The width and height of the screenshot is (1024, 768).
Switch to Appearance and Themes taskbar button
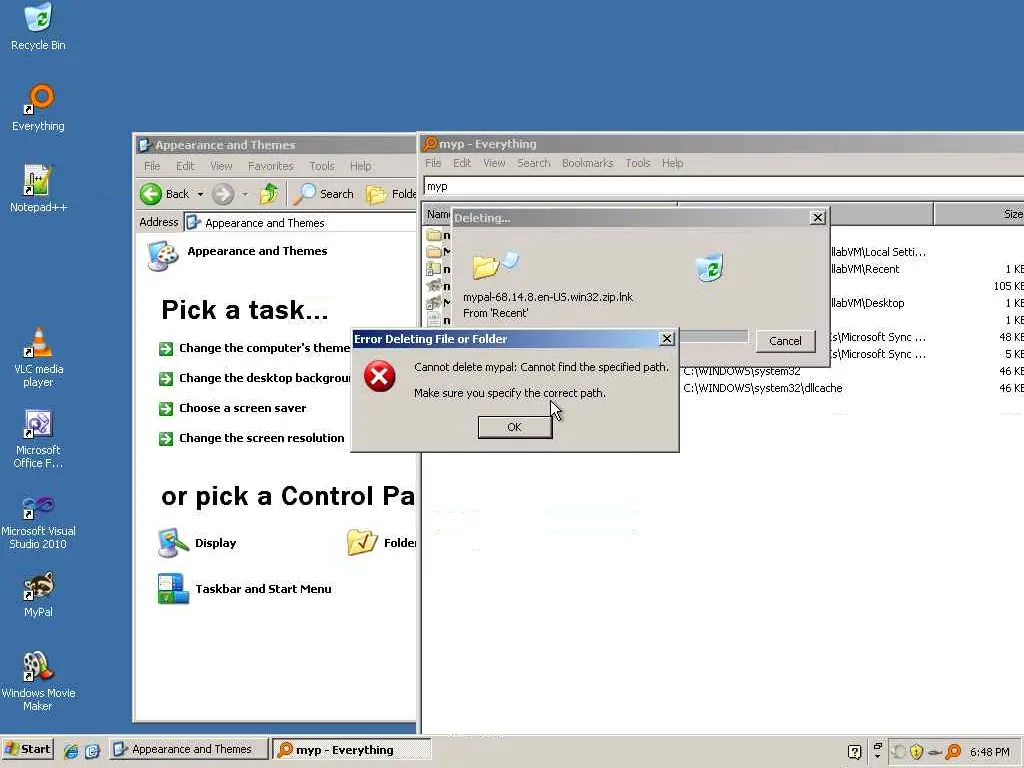click(189, 750)
